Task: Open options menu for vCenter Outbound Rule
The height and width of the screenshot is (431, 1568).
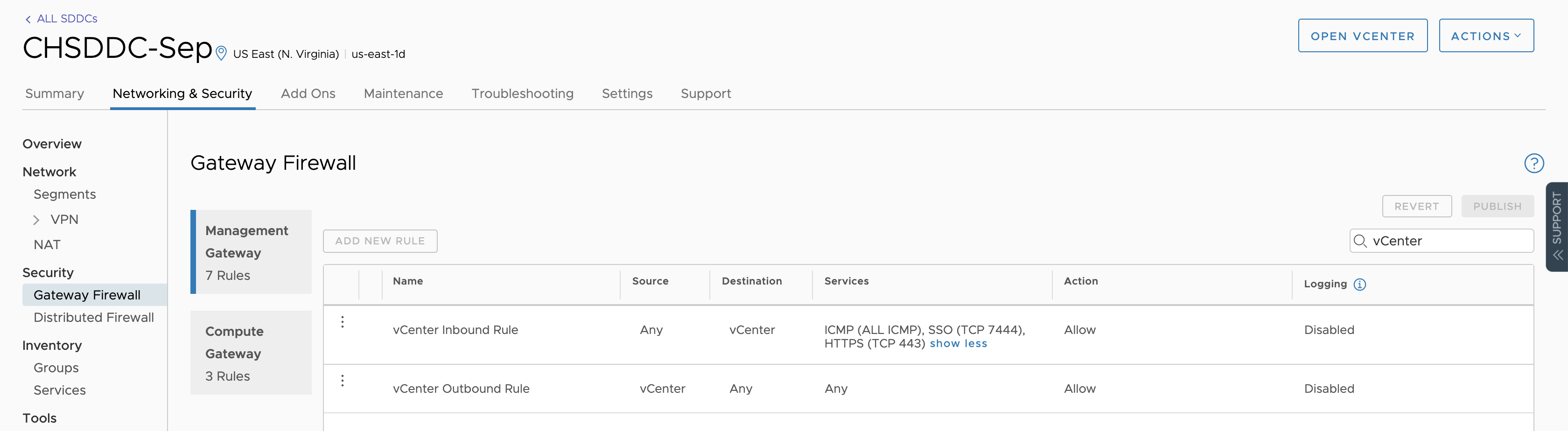Action: pos(343,380)
